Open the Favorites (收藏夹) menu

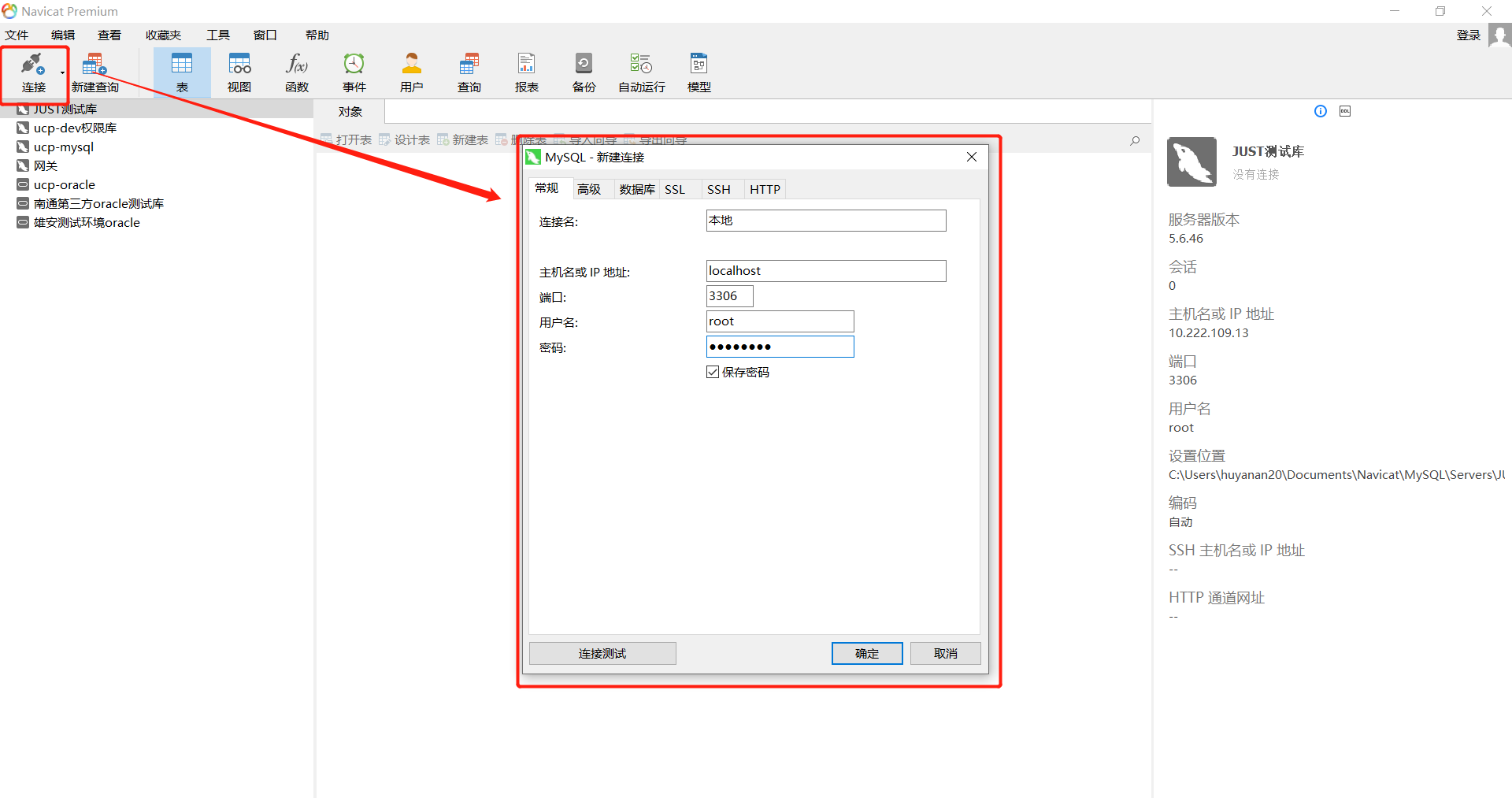coord(163,35)
